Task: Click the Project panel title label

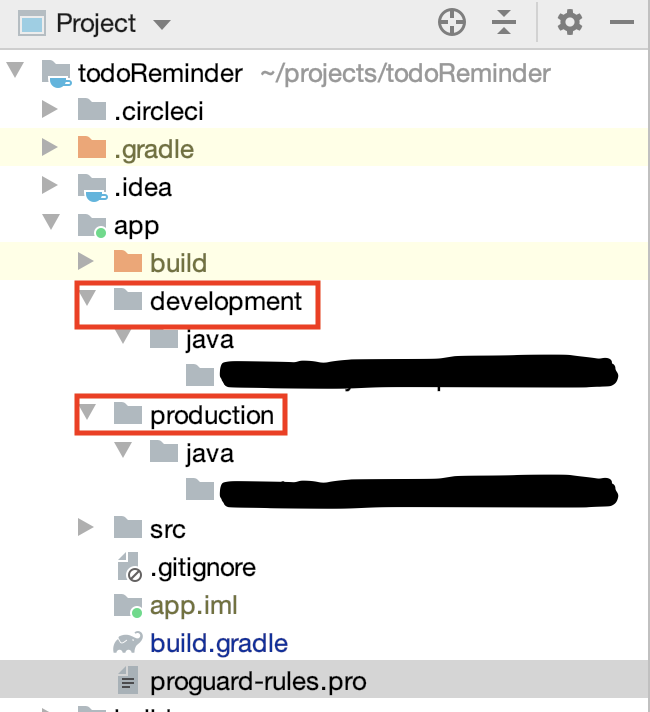Action: coord(97,22)
